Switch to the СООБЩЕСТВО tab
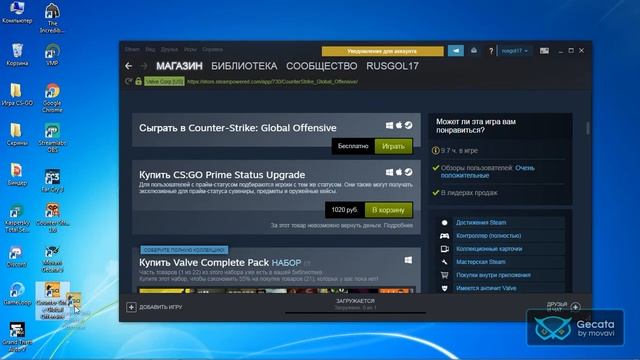Image resolution: width=640 pixels, height=360 pixels. tap(322, 66)
